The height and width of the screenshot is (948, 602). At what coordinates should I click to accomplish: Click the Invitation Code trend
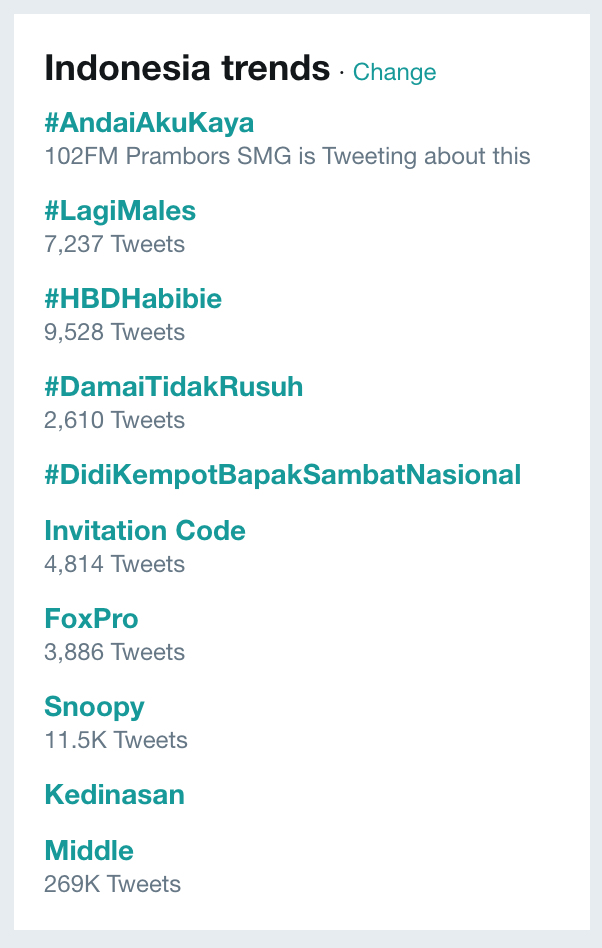coord(145,531)
